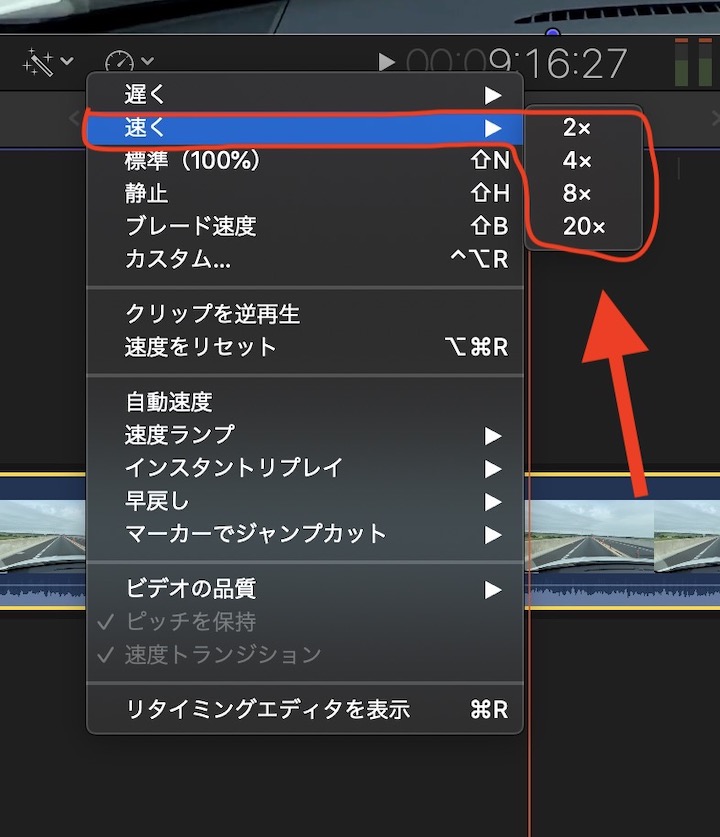Choose 8× fast speed

(x=583, y=193)
